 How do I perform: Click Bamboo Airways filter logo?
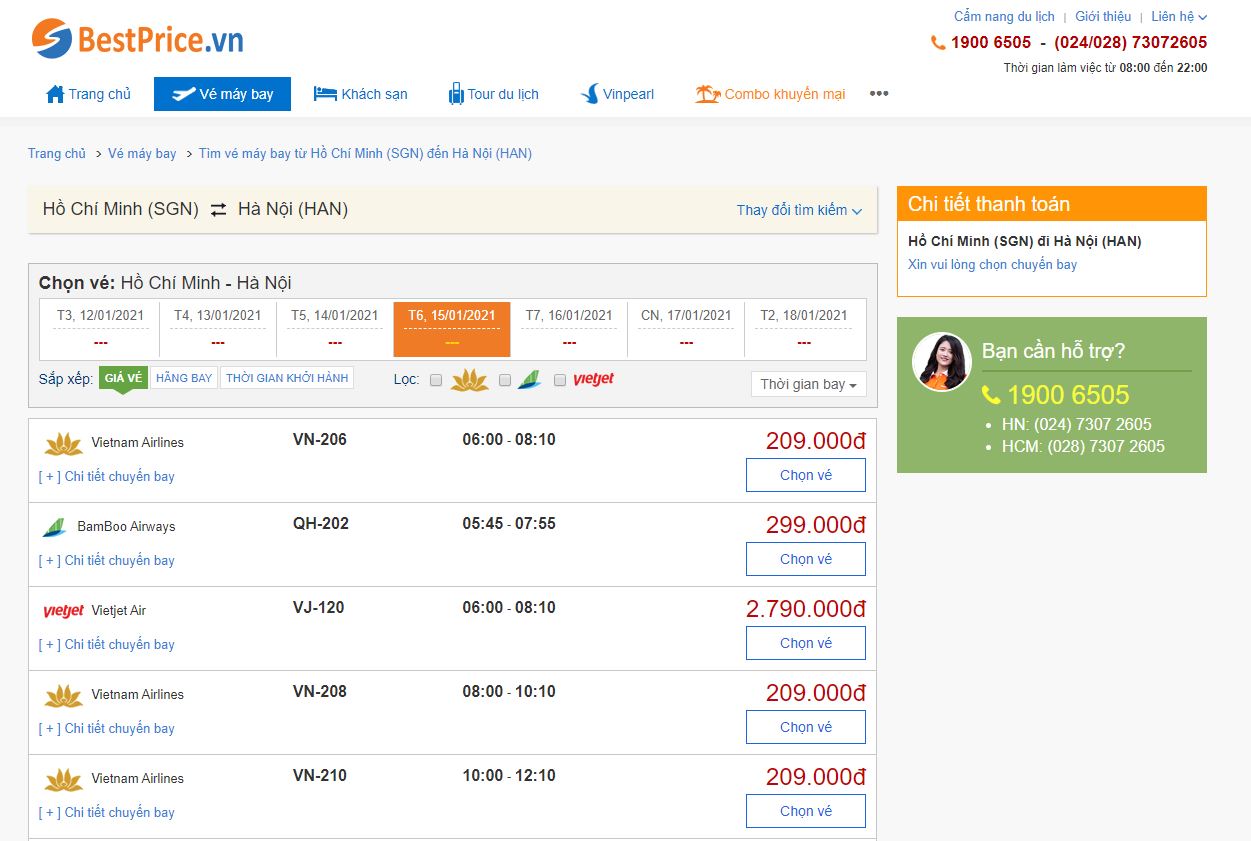point(529,380)
